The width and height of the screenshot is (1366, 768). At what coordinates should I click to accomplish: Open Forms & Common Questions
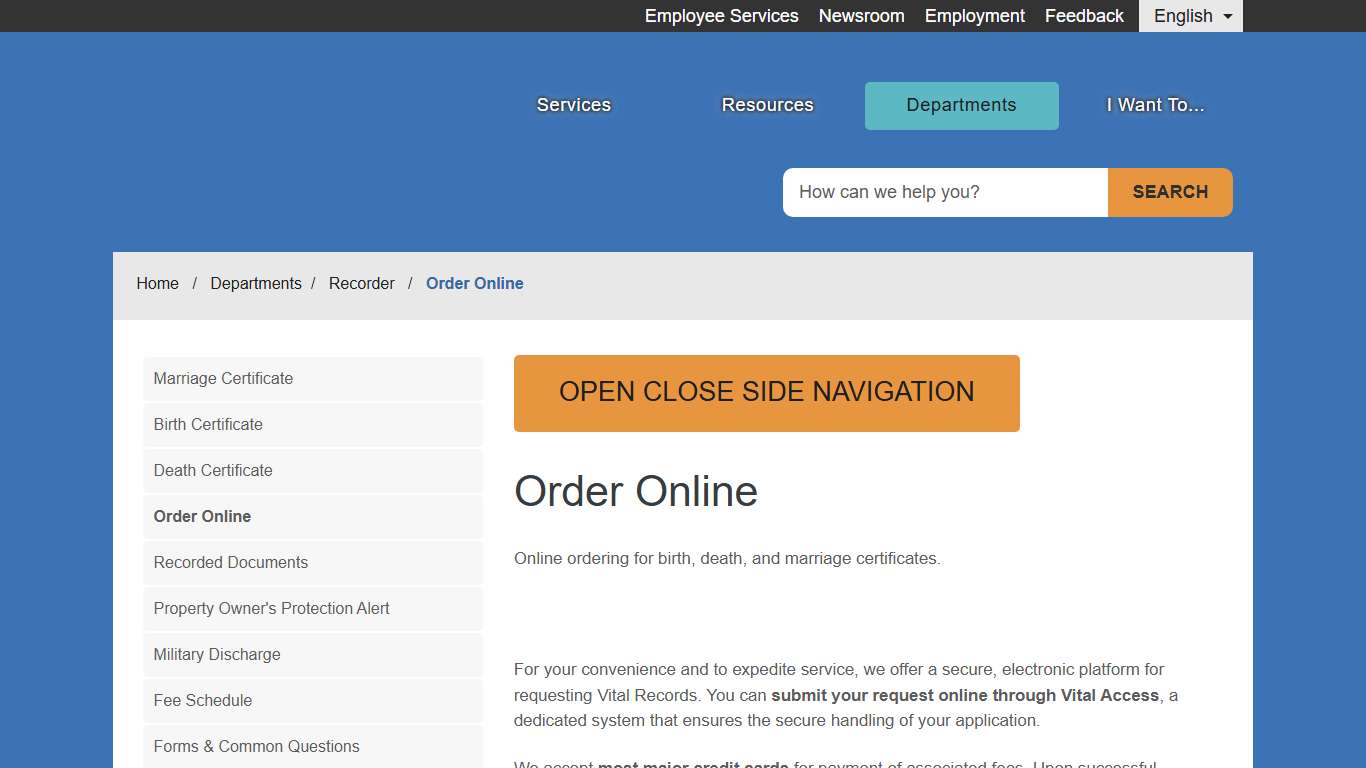[256, 746]
